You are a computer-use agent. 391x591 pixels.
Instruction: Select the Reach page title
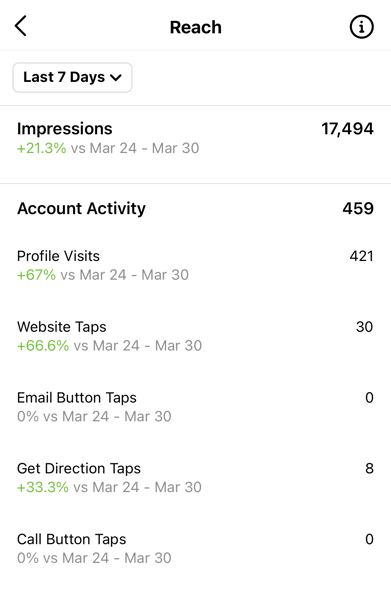(195, 27)
